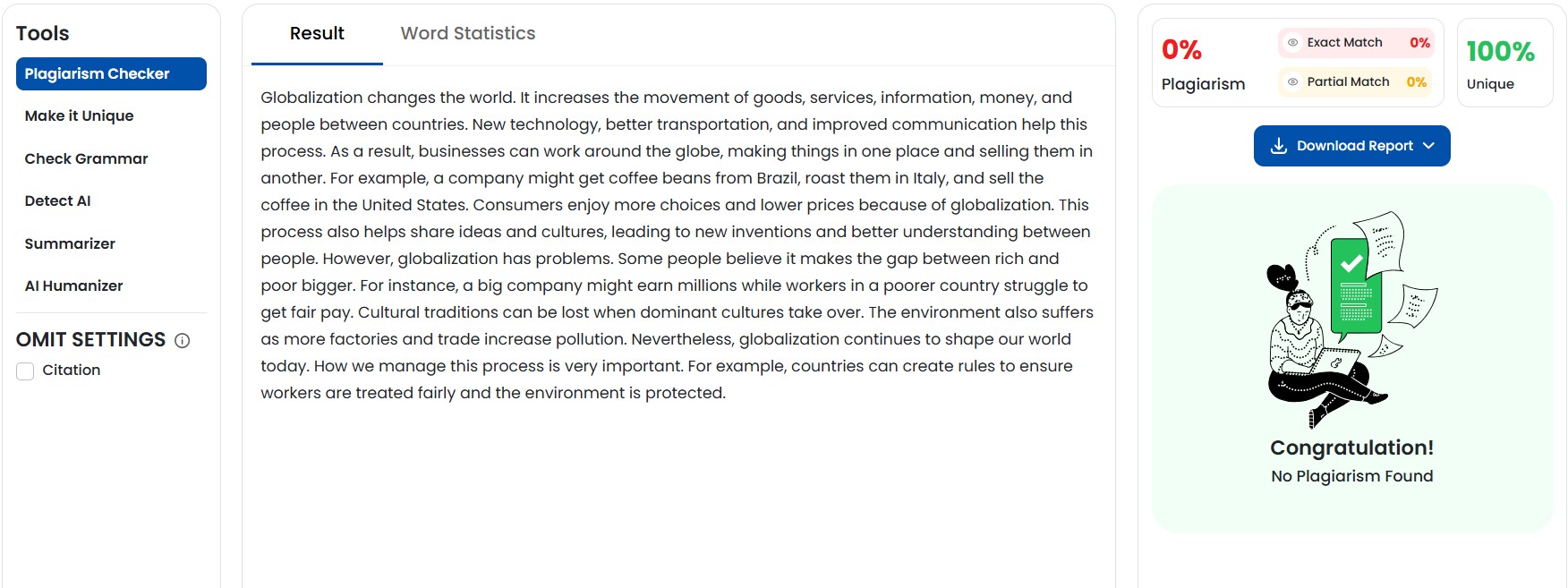Expand the Download Report dropdown chevron

pyautogui.click(x=1428, y=146)
